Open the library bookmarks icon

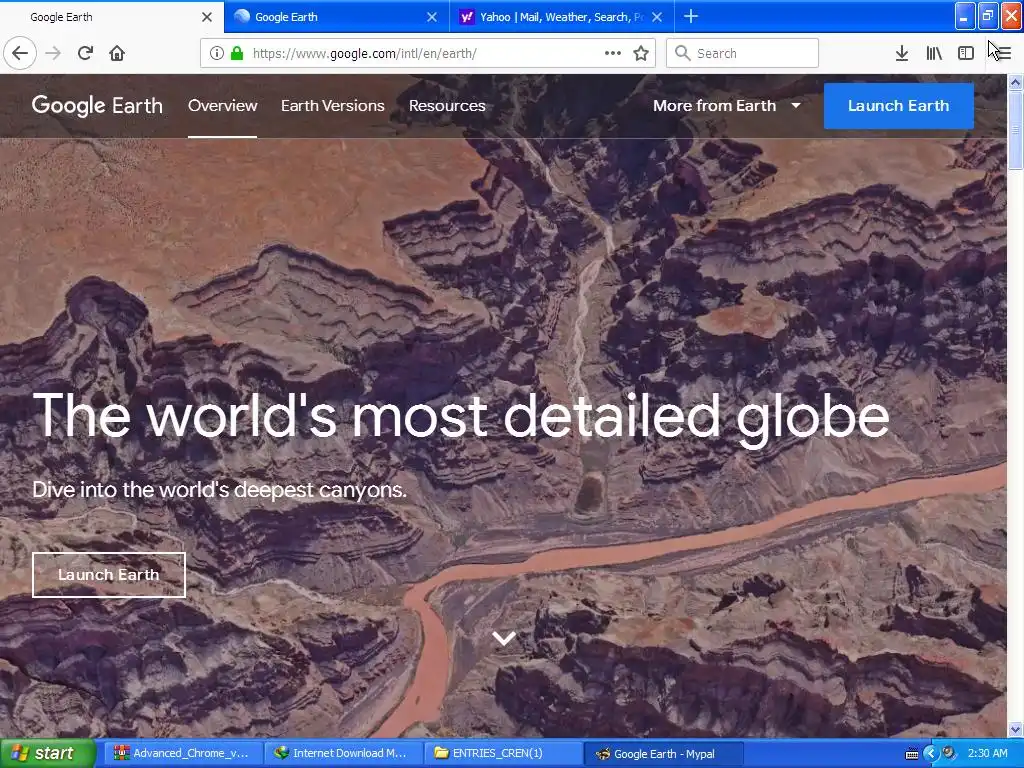[934, 54]
